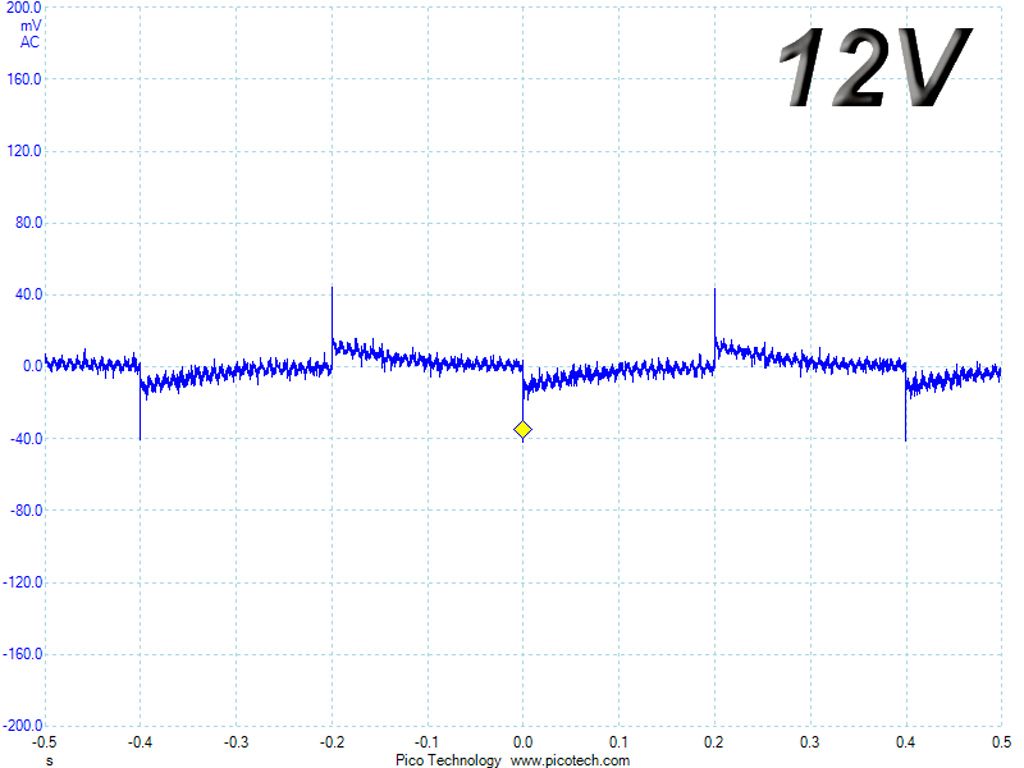1024x768 pixels.
Task: Click the positive spike at 0.2 seconds
Action: click(714, 315)
